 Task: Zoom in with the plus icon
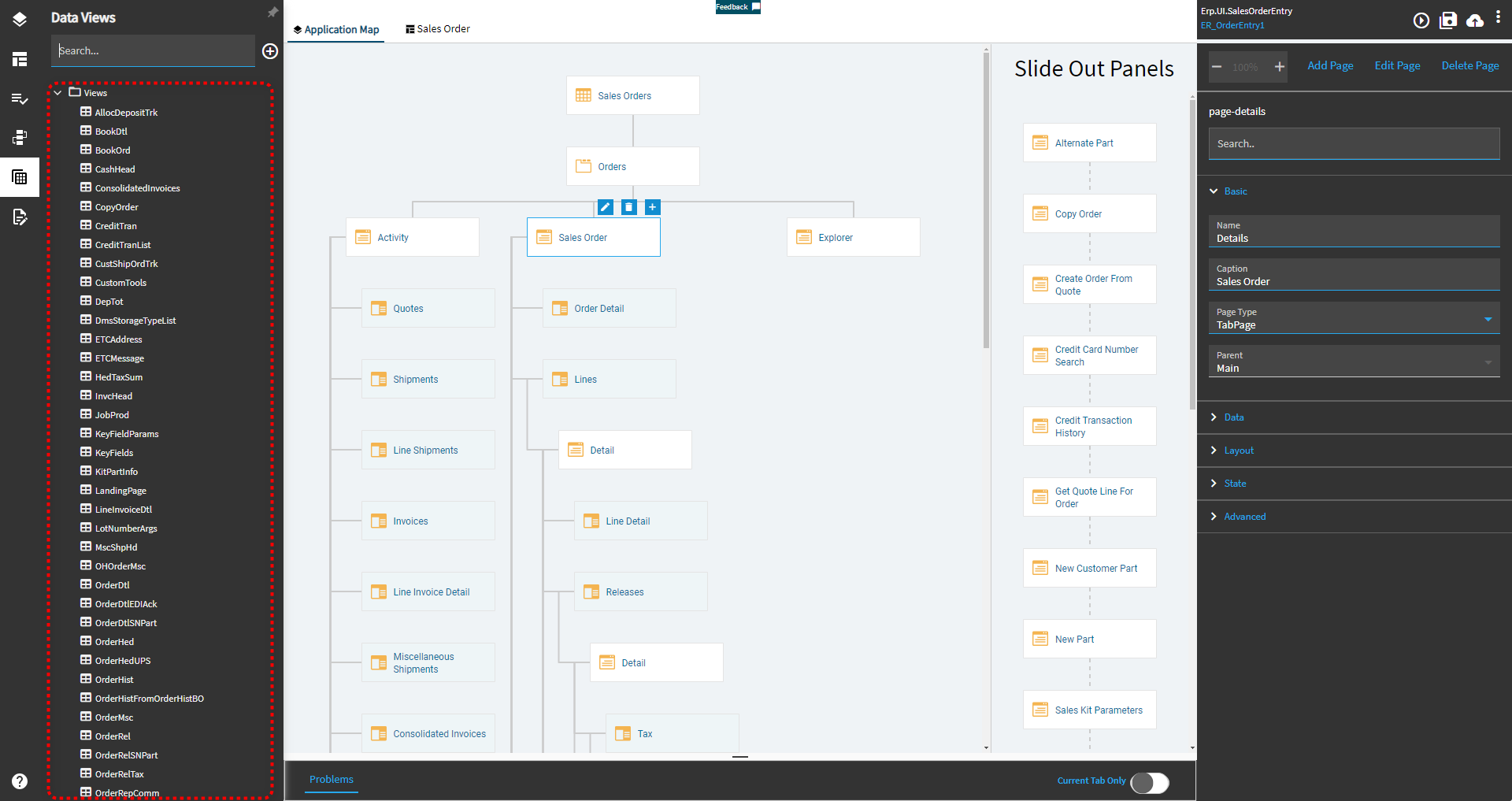(x=1280, y=67)
